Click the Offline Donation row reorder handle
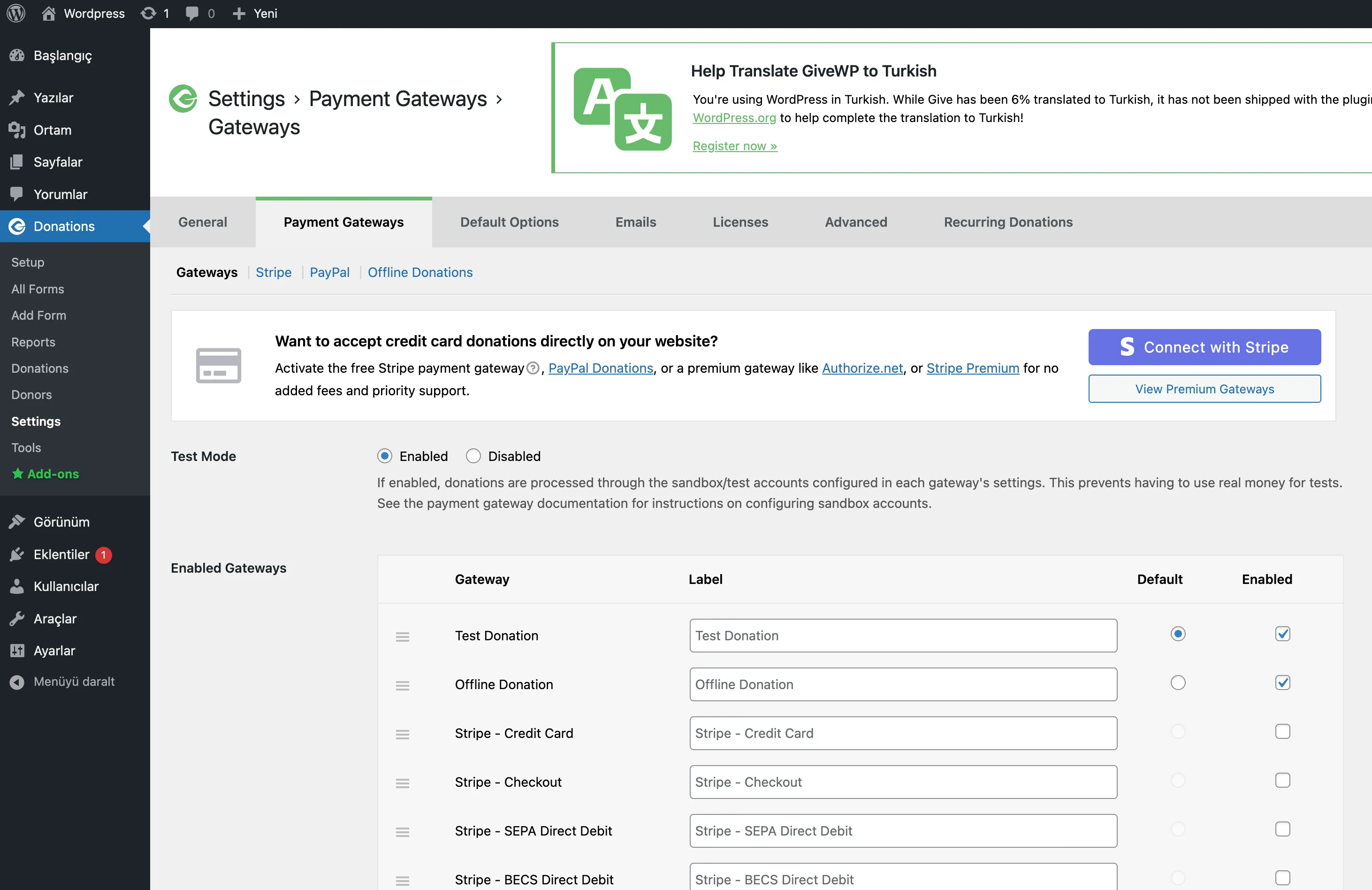The width and height of the screenshot is (1372, 890). click(403, 685)
